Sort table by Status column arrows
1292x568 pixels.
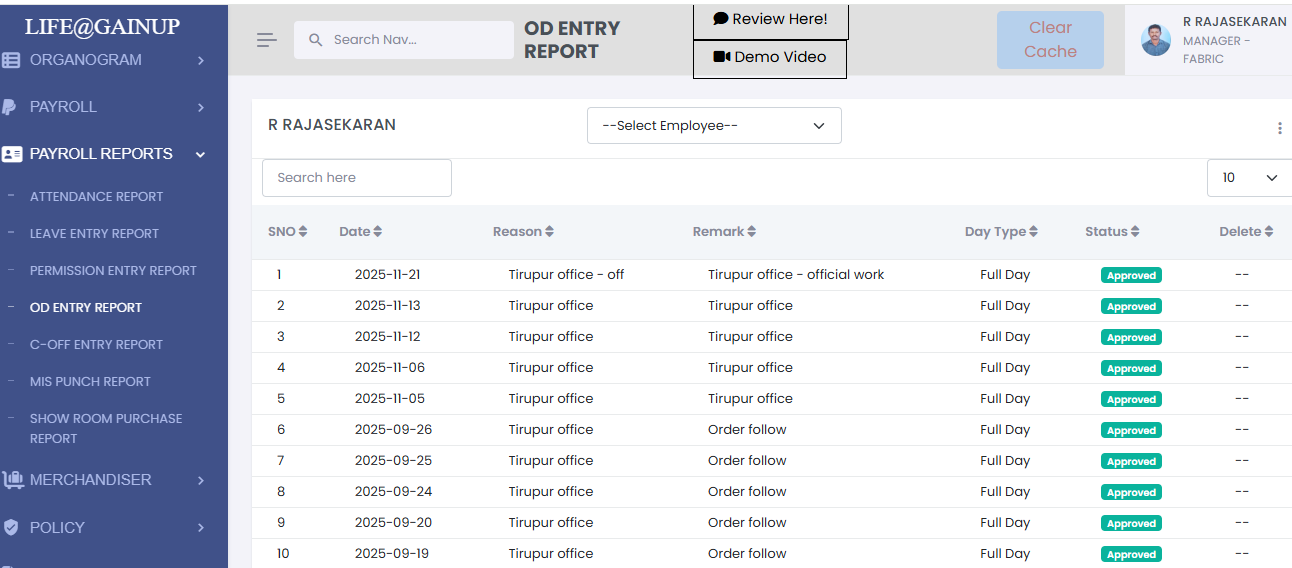point(1134,232)
